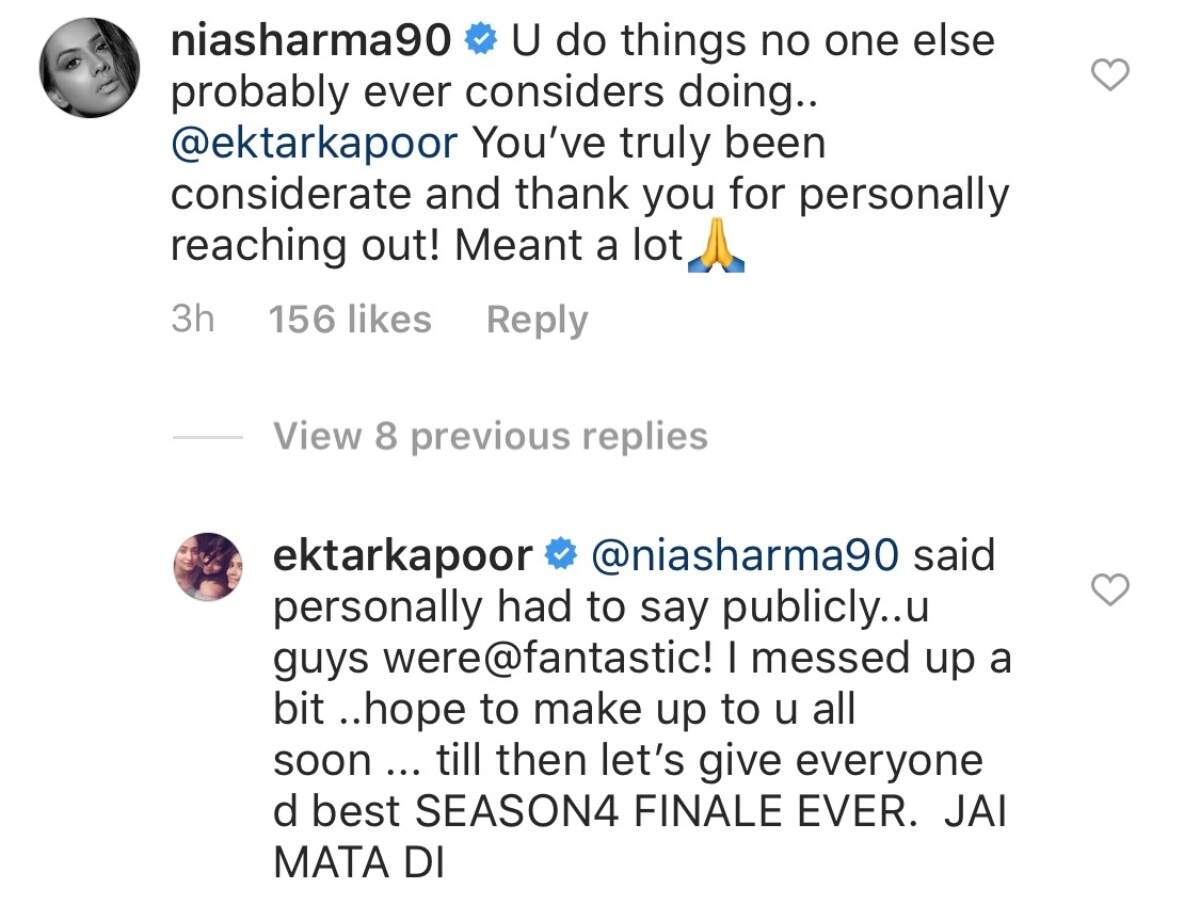The width and height of the screenshot is (1200, 900).
Task: Click the verified badge next to niasharma90
Action: tap(483, 41)
